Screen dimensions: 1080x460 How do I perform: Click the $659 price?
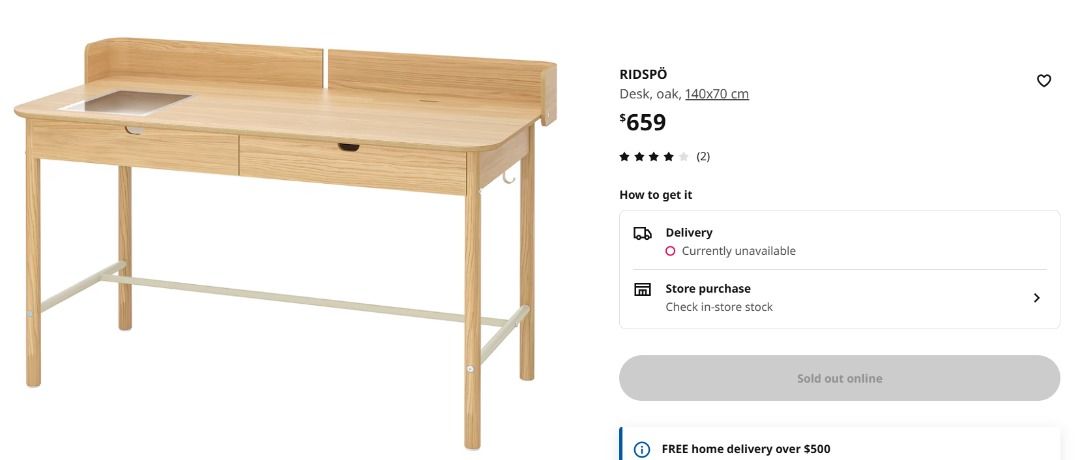tap(643, 123)
